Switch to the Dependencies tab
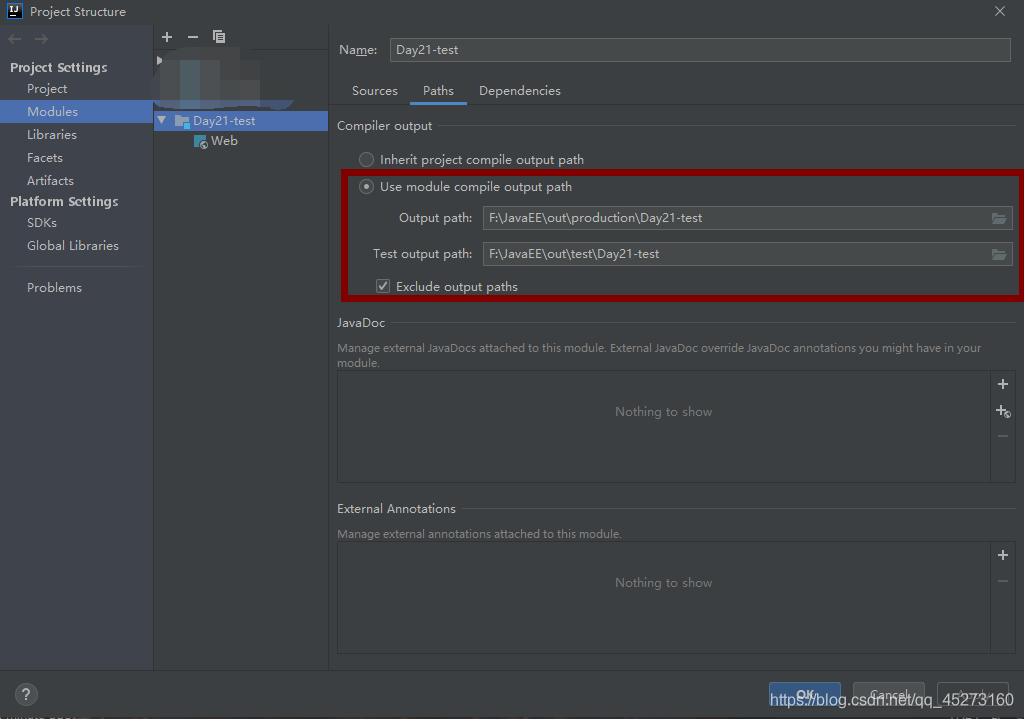This screenshot has height=719, width=1024. 520,91
